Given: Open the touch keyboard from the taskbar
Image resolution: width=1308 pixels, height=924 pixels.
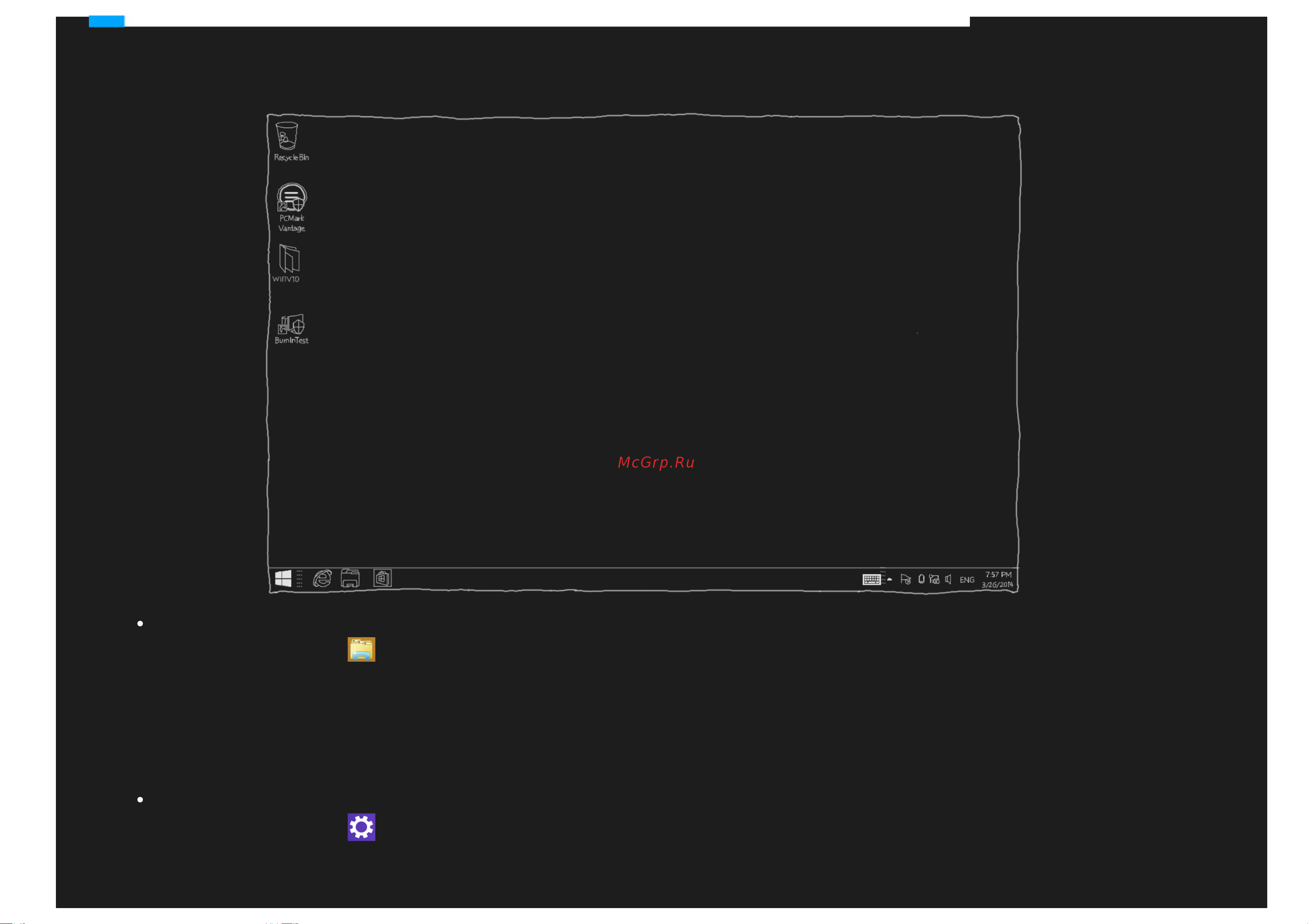Looking at the screenshot, I should [872, 579].
